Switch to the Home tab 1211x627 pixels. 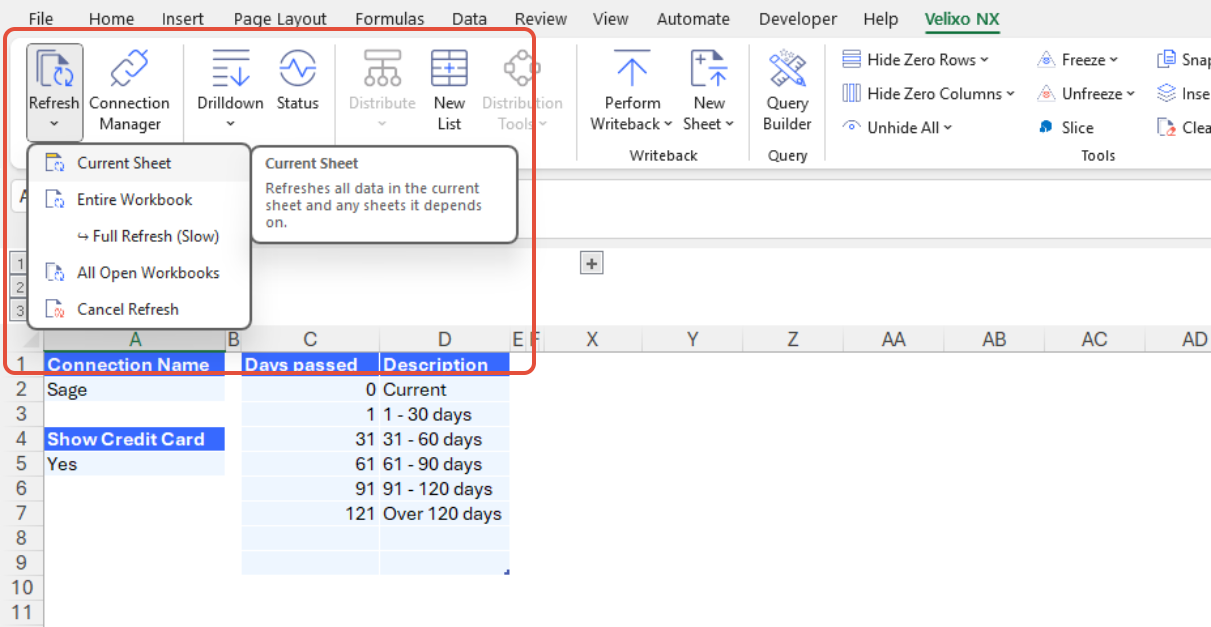pyautogui.click(x=111, y=19)
